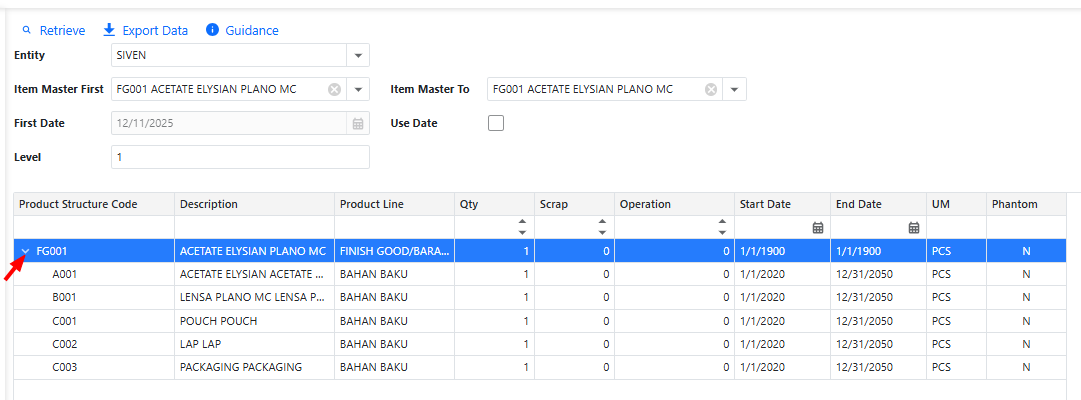Screen dimensions: 1081x400
Task: Open the End Date filter calendar
Action: pyautogui.click(x=914, y=228)
